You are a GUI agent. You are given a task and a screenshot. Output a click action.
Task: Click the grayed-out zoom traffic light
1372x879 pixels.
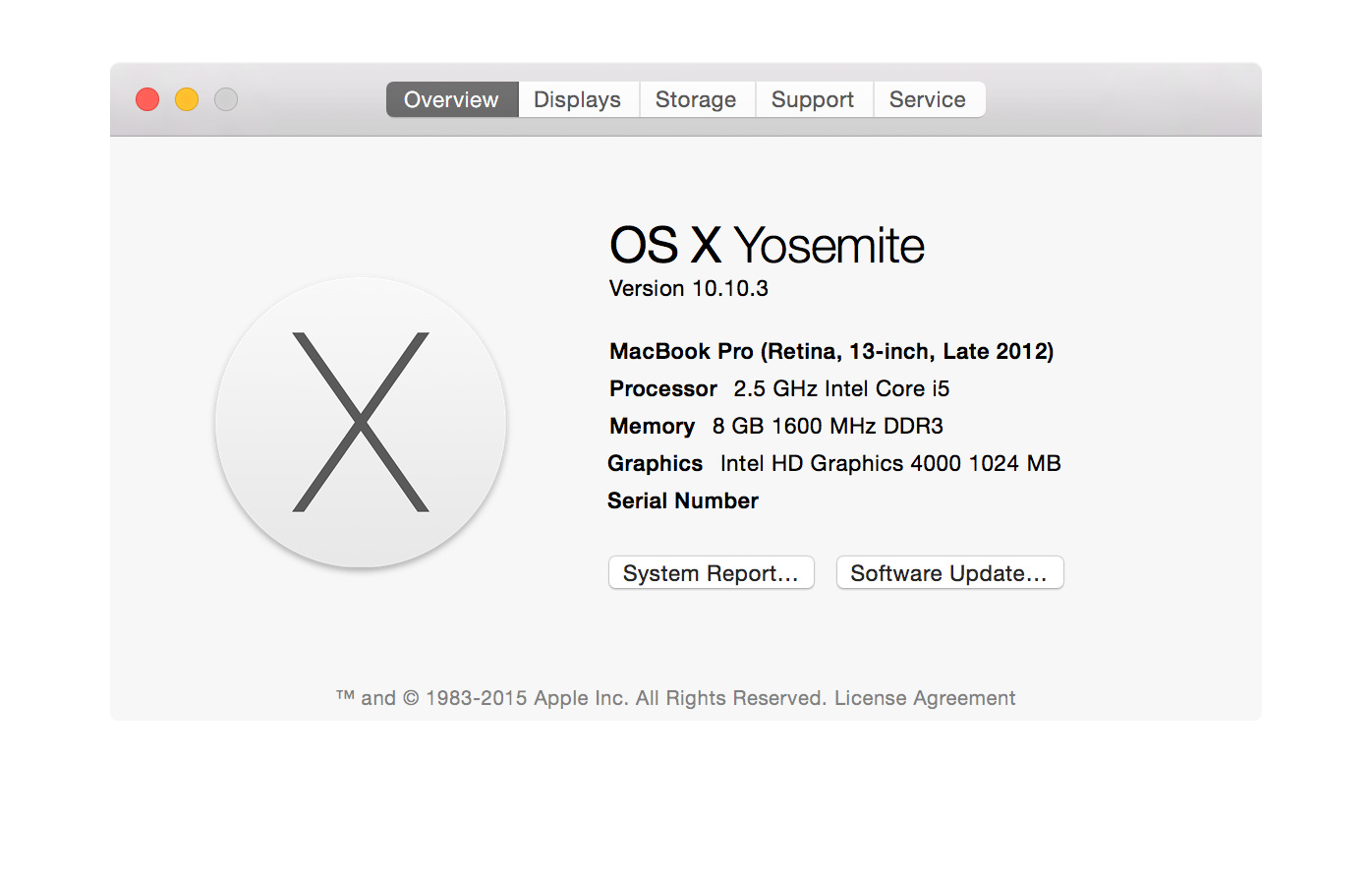point(225,99)
